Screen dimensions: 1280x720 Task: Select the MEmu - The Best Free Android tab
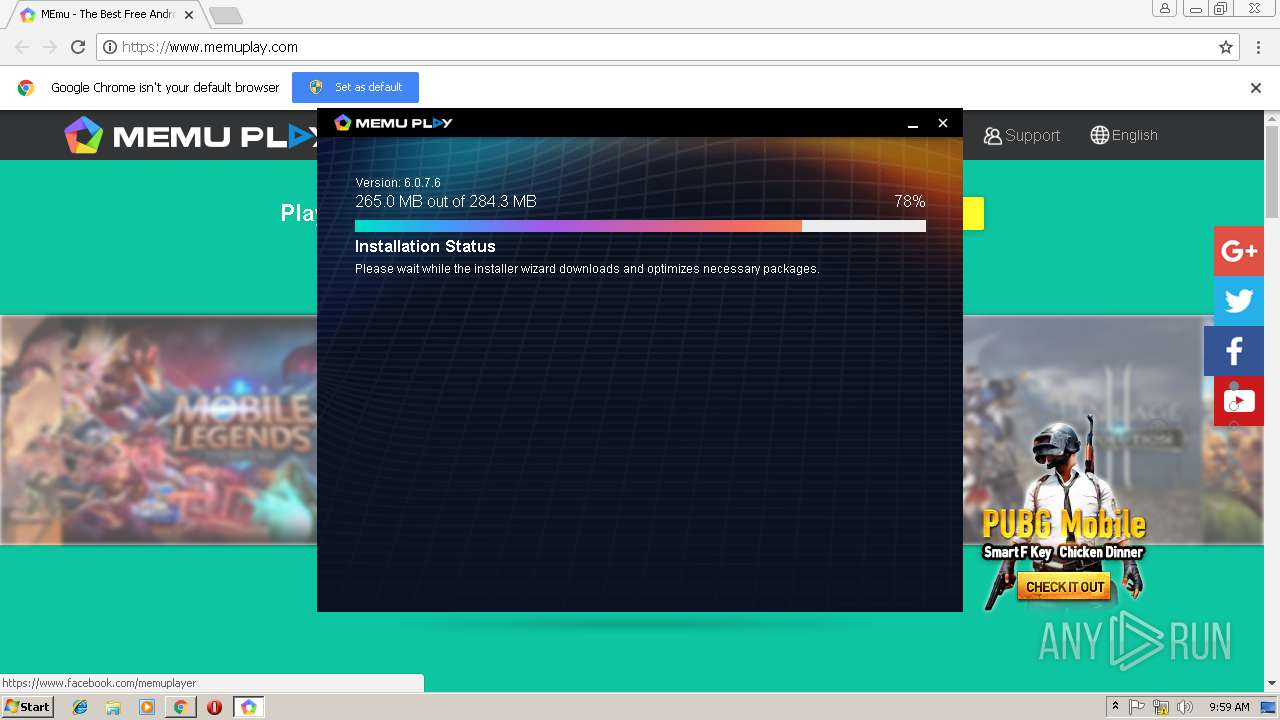(x=106, y=15)
